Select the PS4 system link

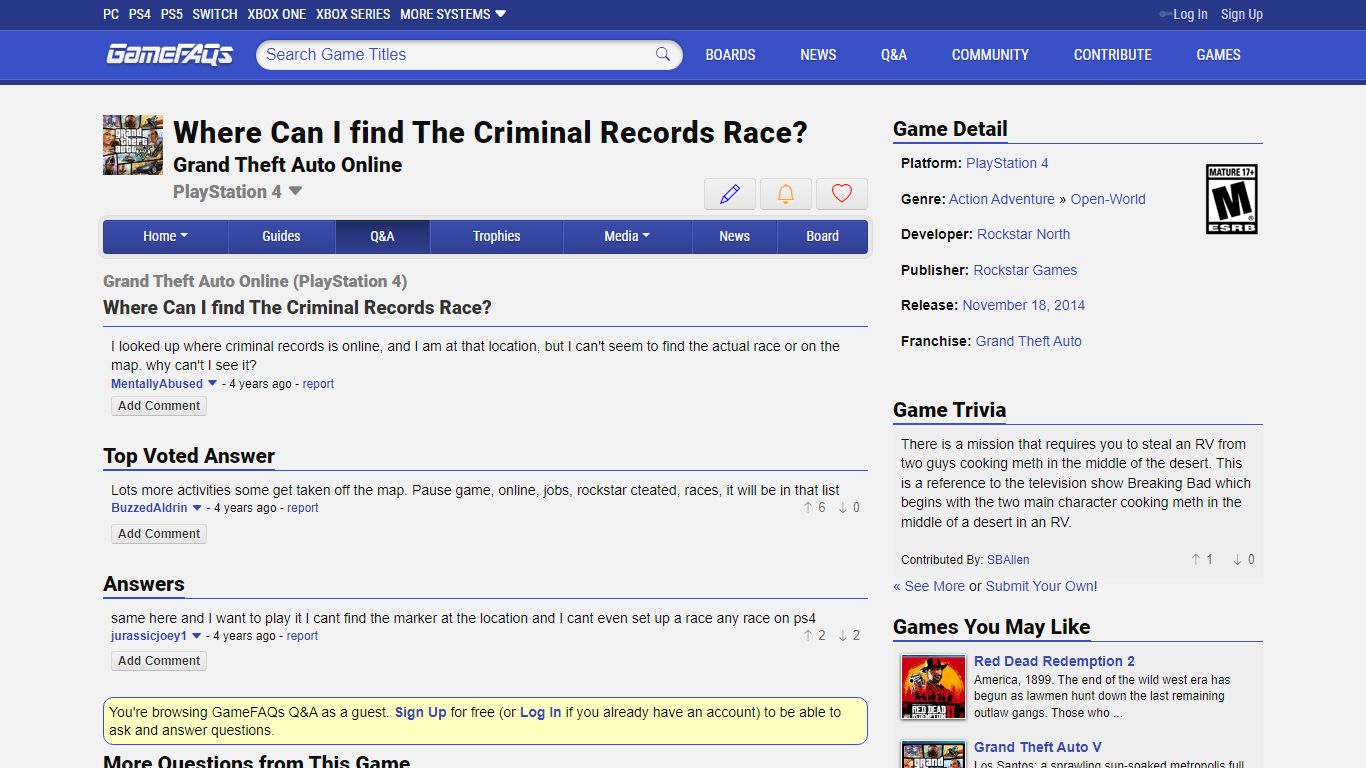[x=140, y=14]
